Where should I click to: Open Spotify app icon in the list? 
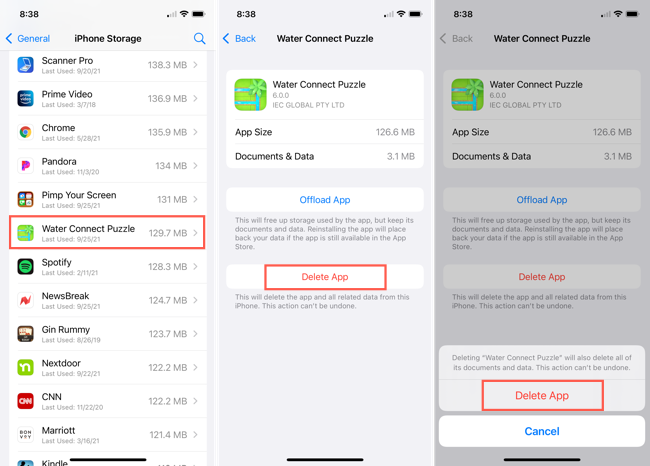25,267
